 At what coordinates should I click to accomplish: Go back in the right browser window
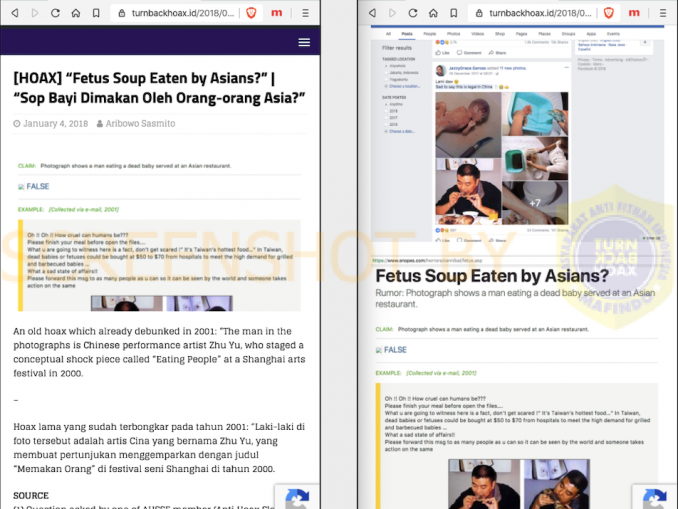pyautogui.click(x=372, y=13)
